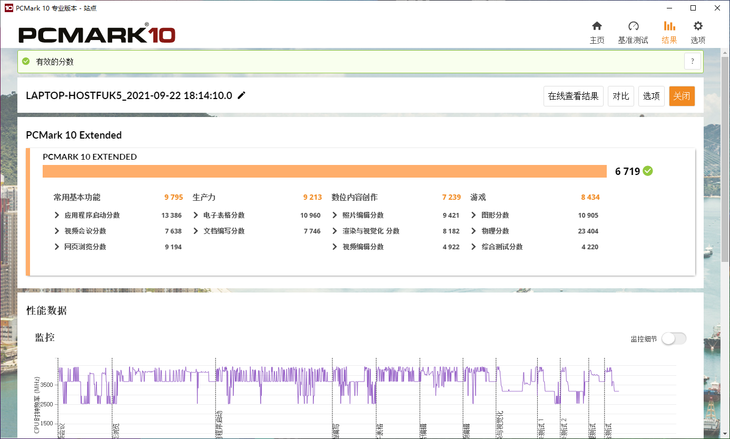Click the green check icon beside 有效的分数
730x439 pixels.
[x=26, y=61]
